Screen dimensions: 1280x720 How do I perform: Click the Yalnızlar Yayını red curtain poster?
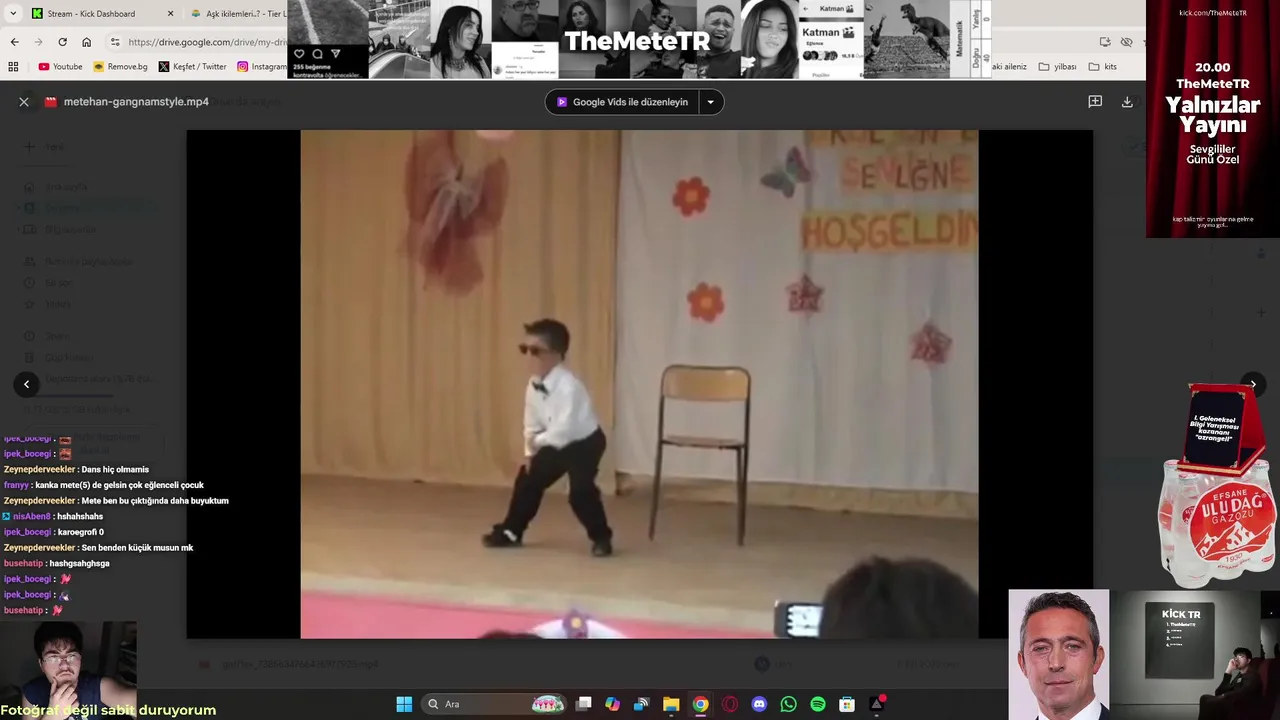(1213, 119)
